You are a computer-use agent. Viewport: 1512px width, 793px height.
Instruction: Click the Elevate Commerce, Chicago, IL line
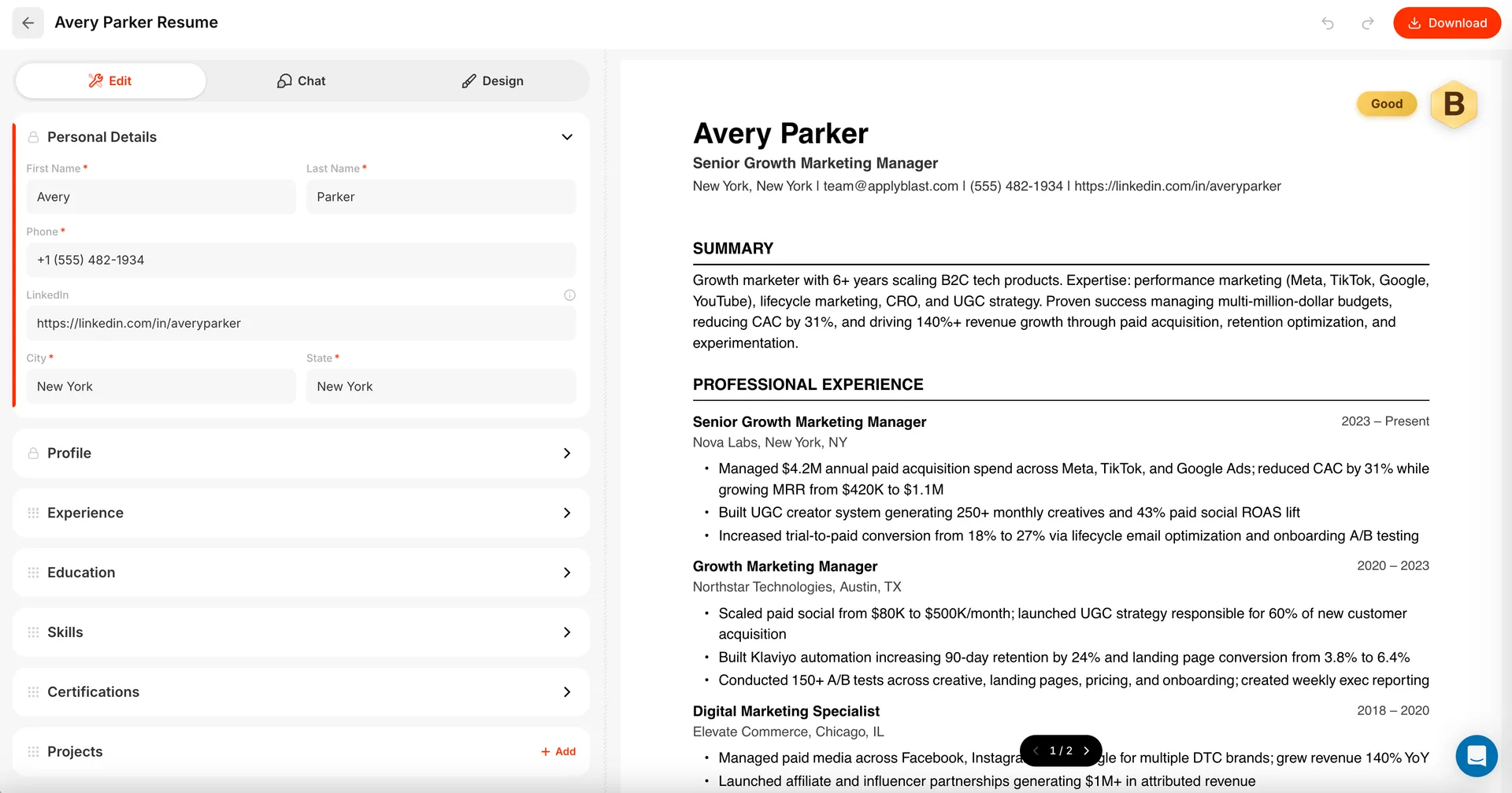788,732
